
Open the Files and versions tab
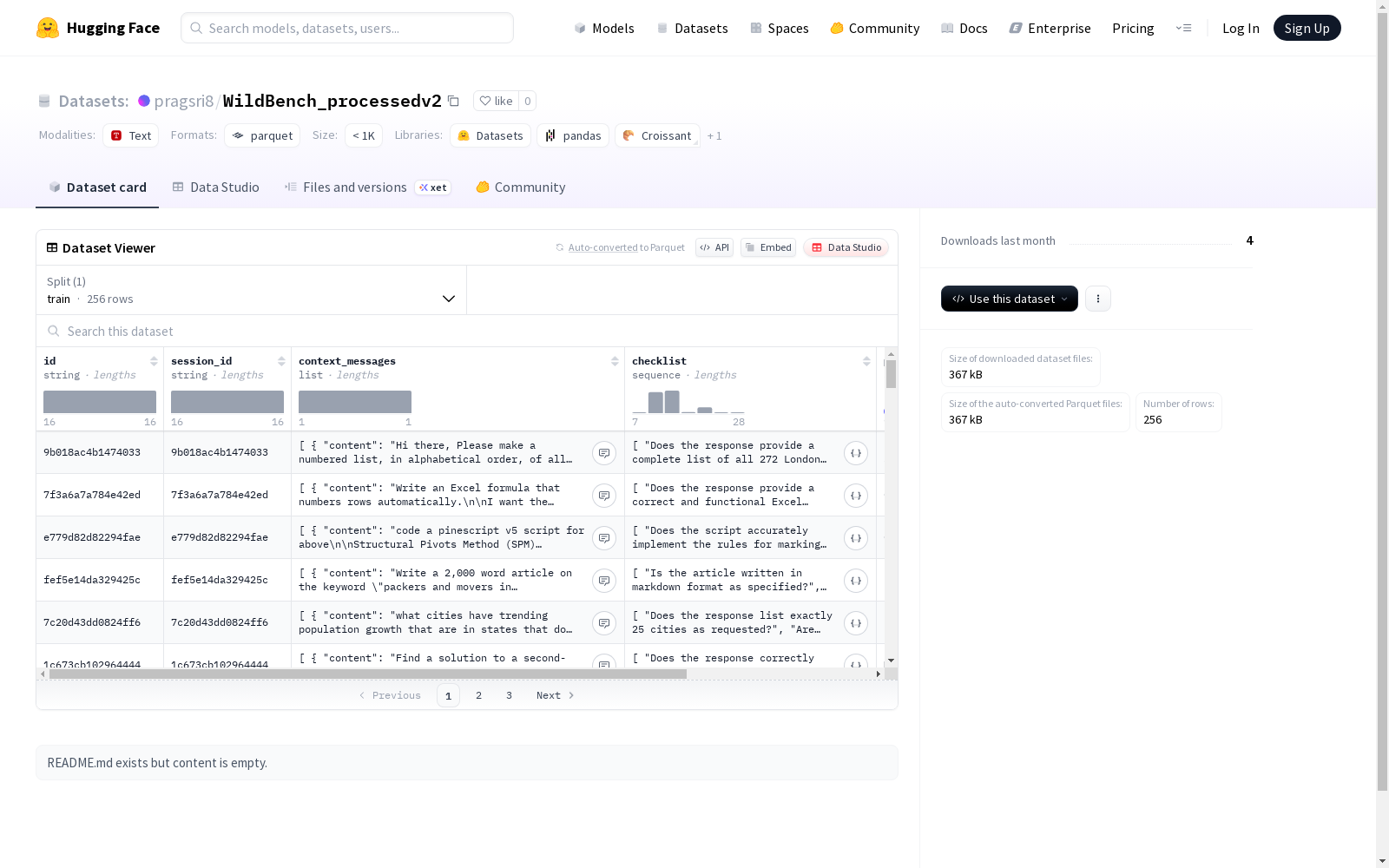(x=367, y=187)
